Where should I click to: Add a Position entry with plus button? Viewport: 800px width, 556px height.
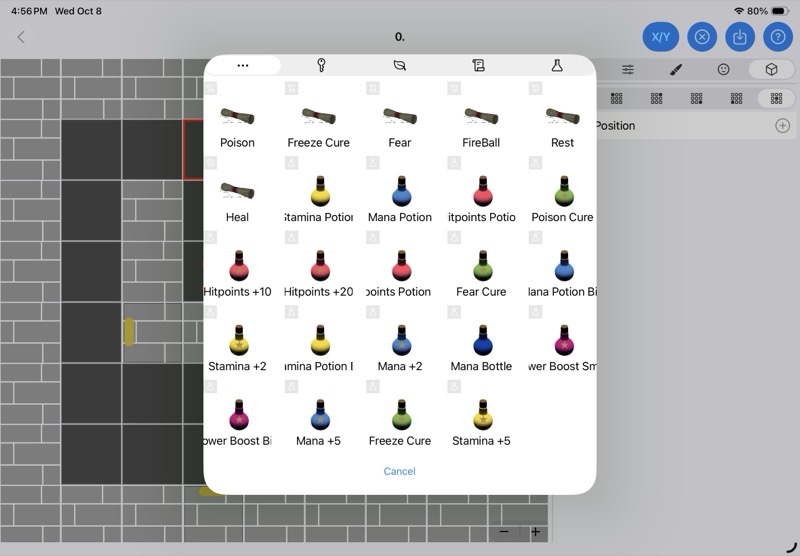click(782, 126)
